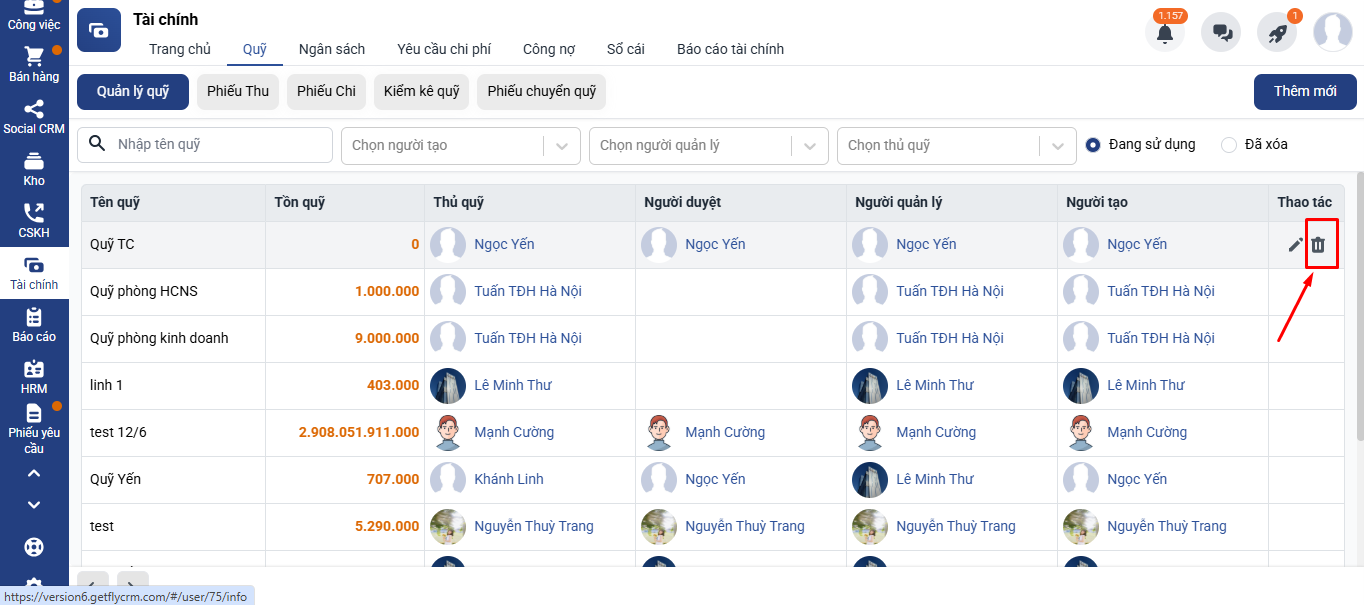This screenshot has height=605, width=1364.
Task: Open HRM module in sidebar
Action: pos(34,377)
